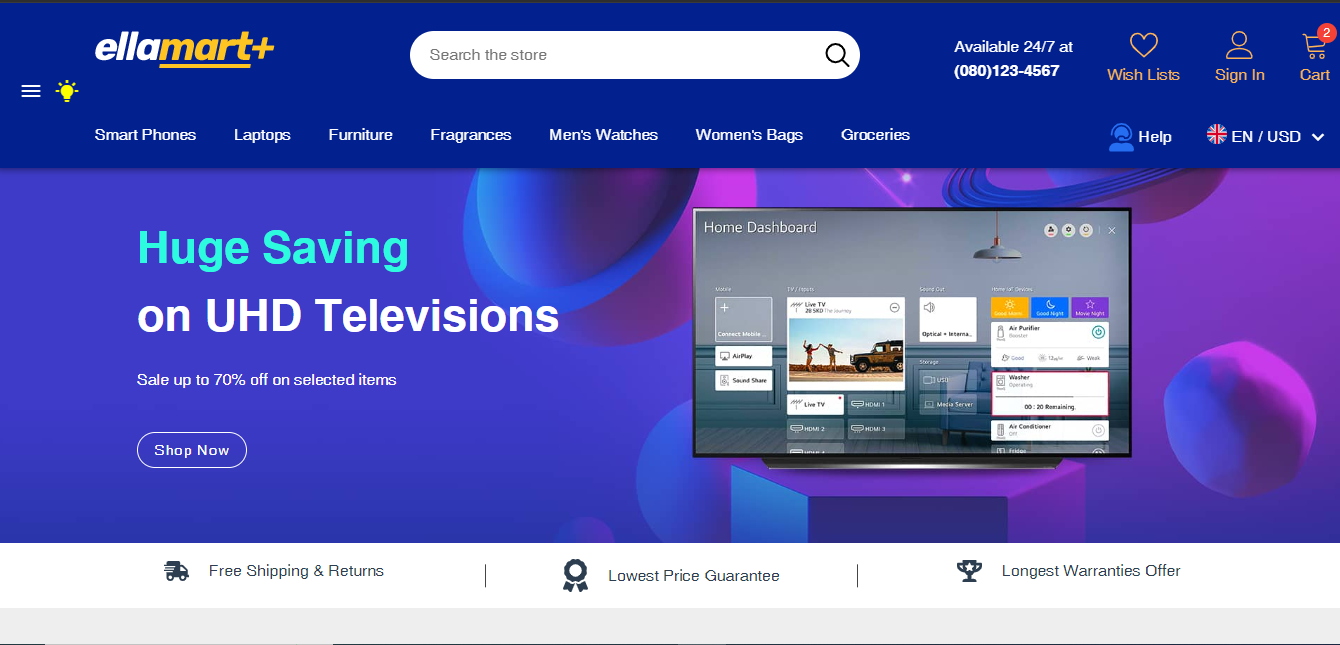Open the Laptops category
The height and width of the screenshot is (645, 1340).
262,135
